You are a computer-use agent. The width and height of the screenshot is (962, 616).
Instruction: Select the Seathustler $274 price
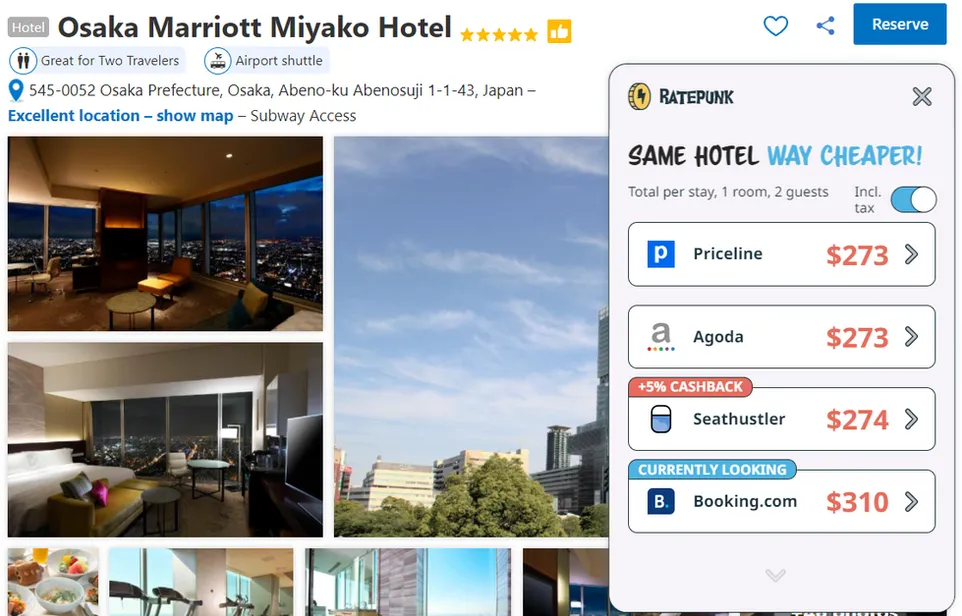click(857, 420)
